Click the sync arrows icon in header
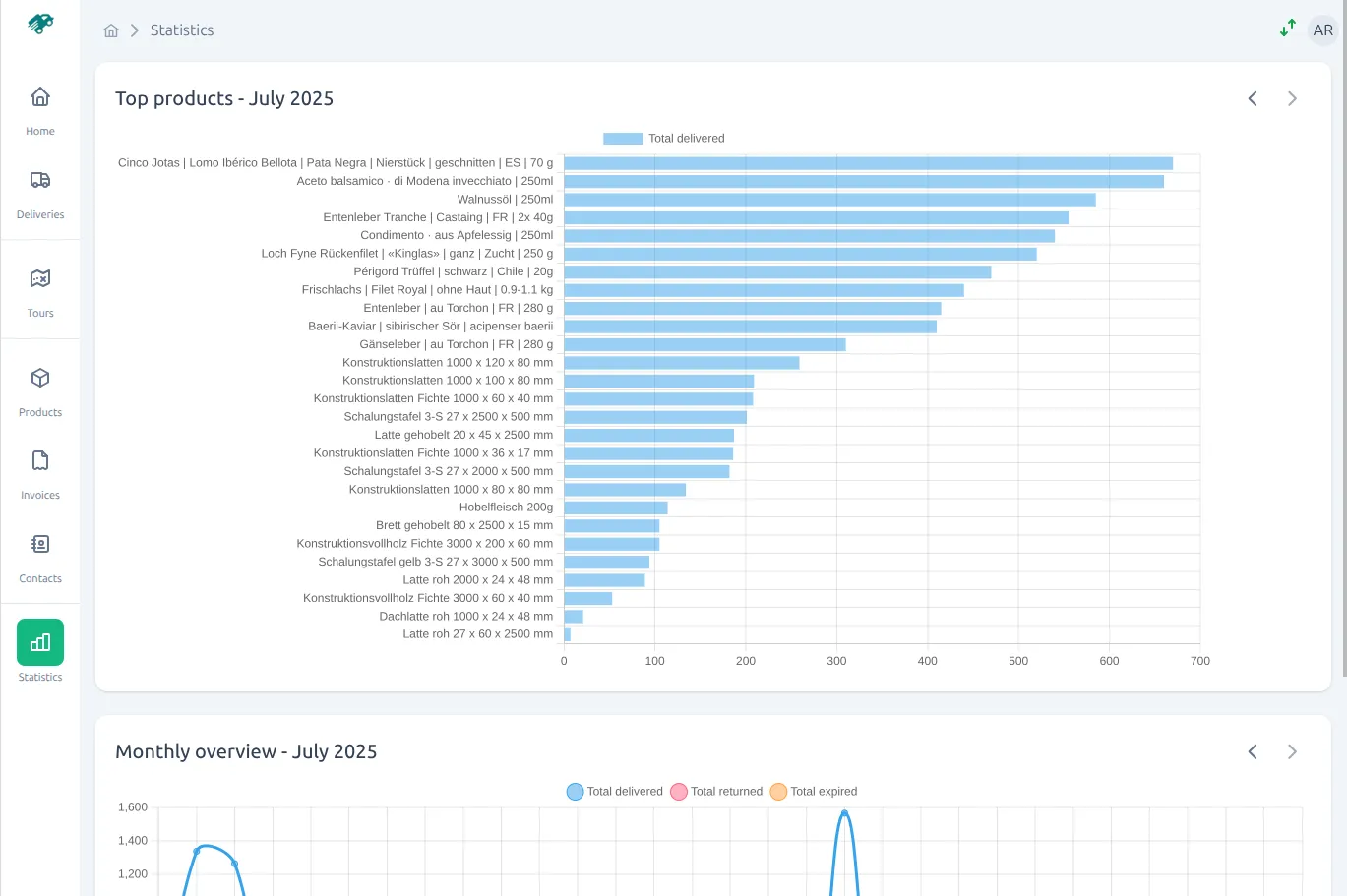 pos(1287,29)
